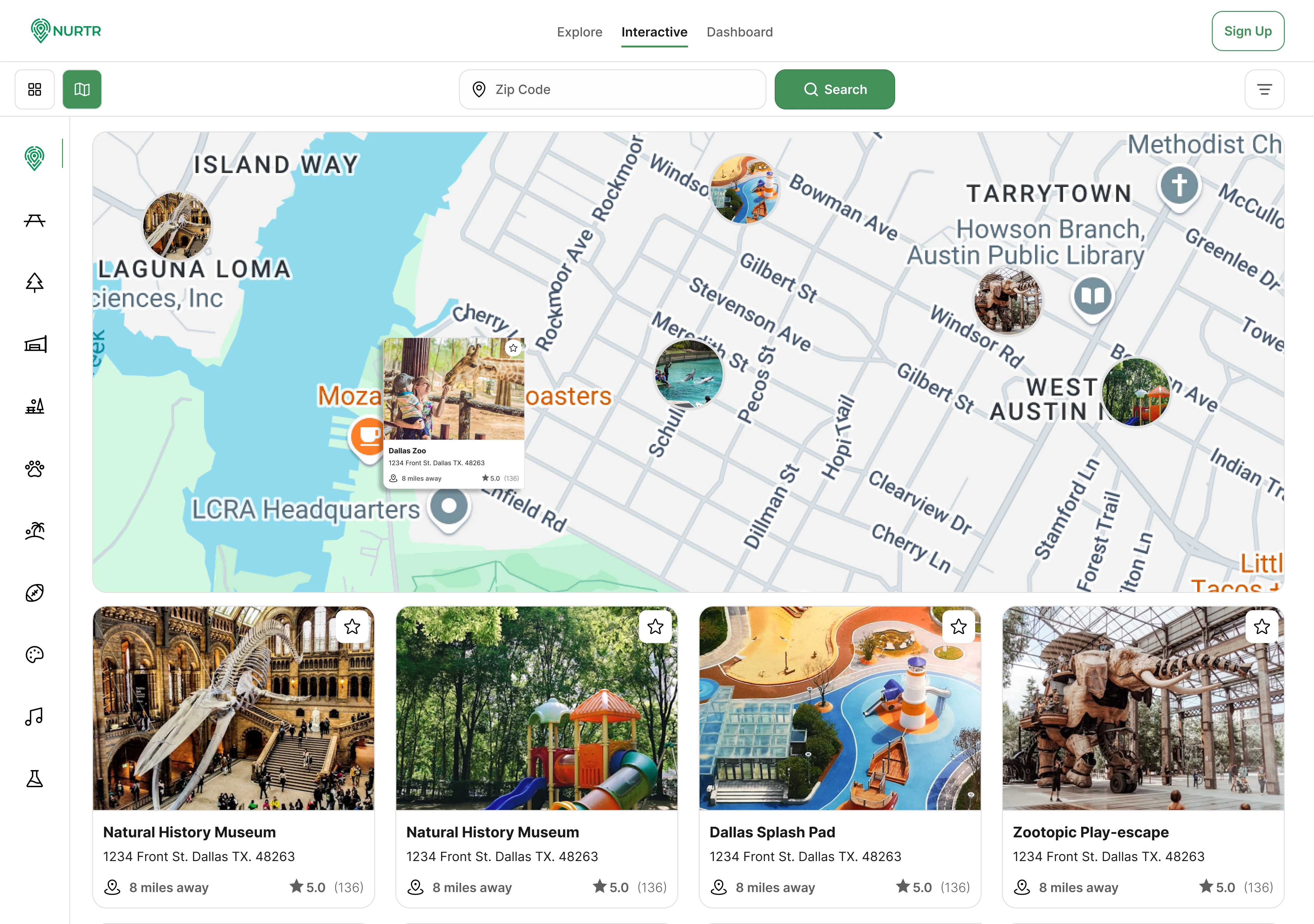The width and height of the screenshot is (1314, 924).
Task: Favorite the Dallas Zoo map popup
Action: 513,348
